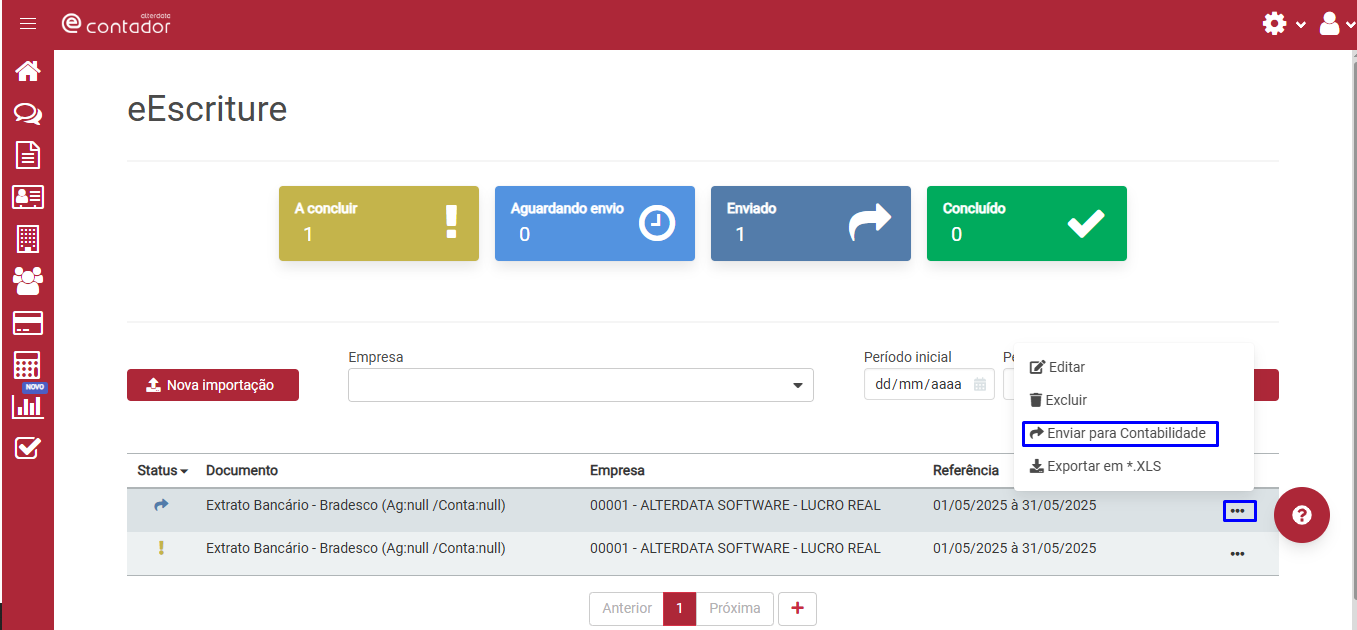This screenshot has height=630, width=1357.
Task: Click the red help question mark button
Action: coord(1301,515)
